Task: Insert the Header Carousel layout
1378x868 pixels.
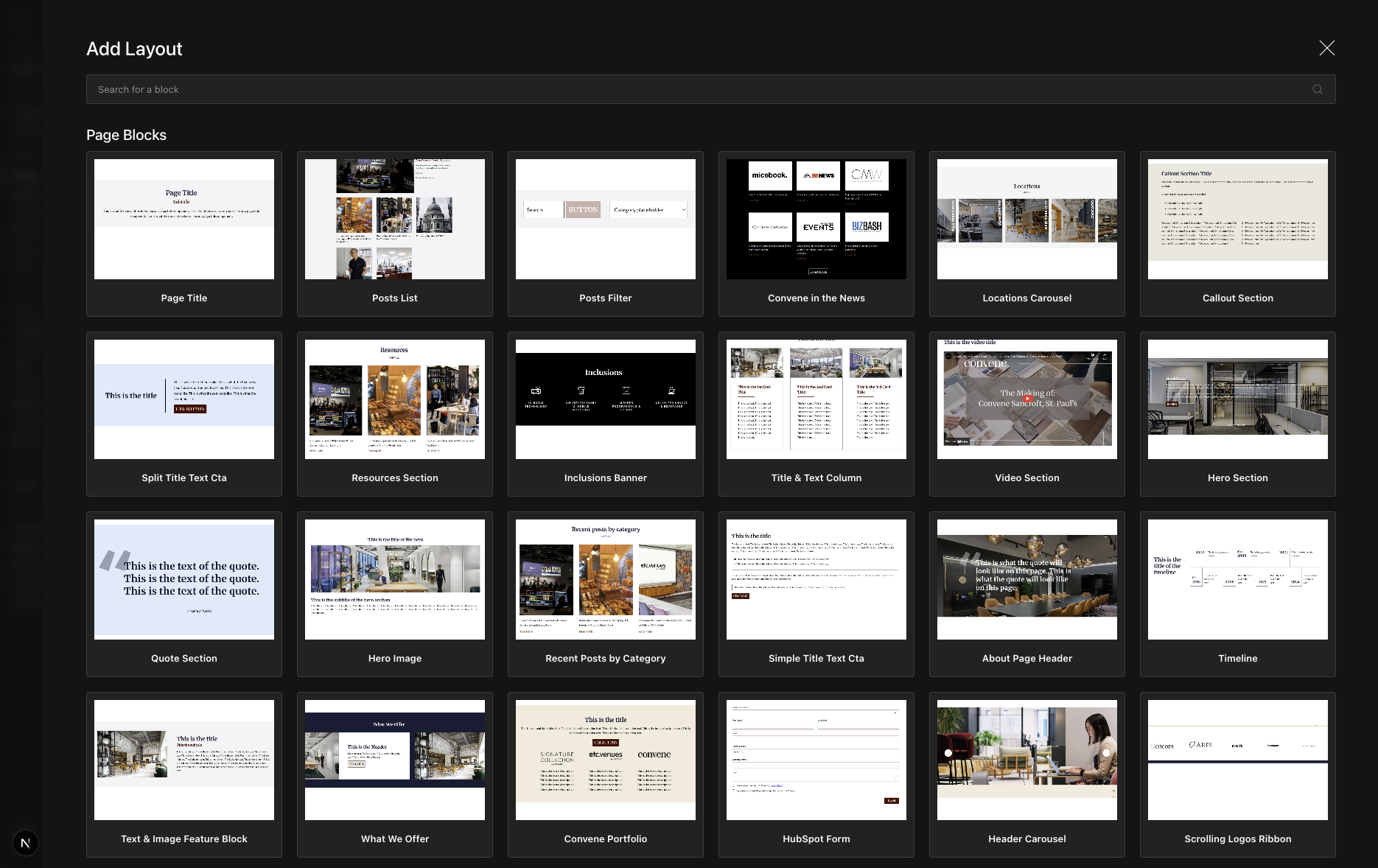Action: click(x=1026, y=775)
